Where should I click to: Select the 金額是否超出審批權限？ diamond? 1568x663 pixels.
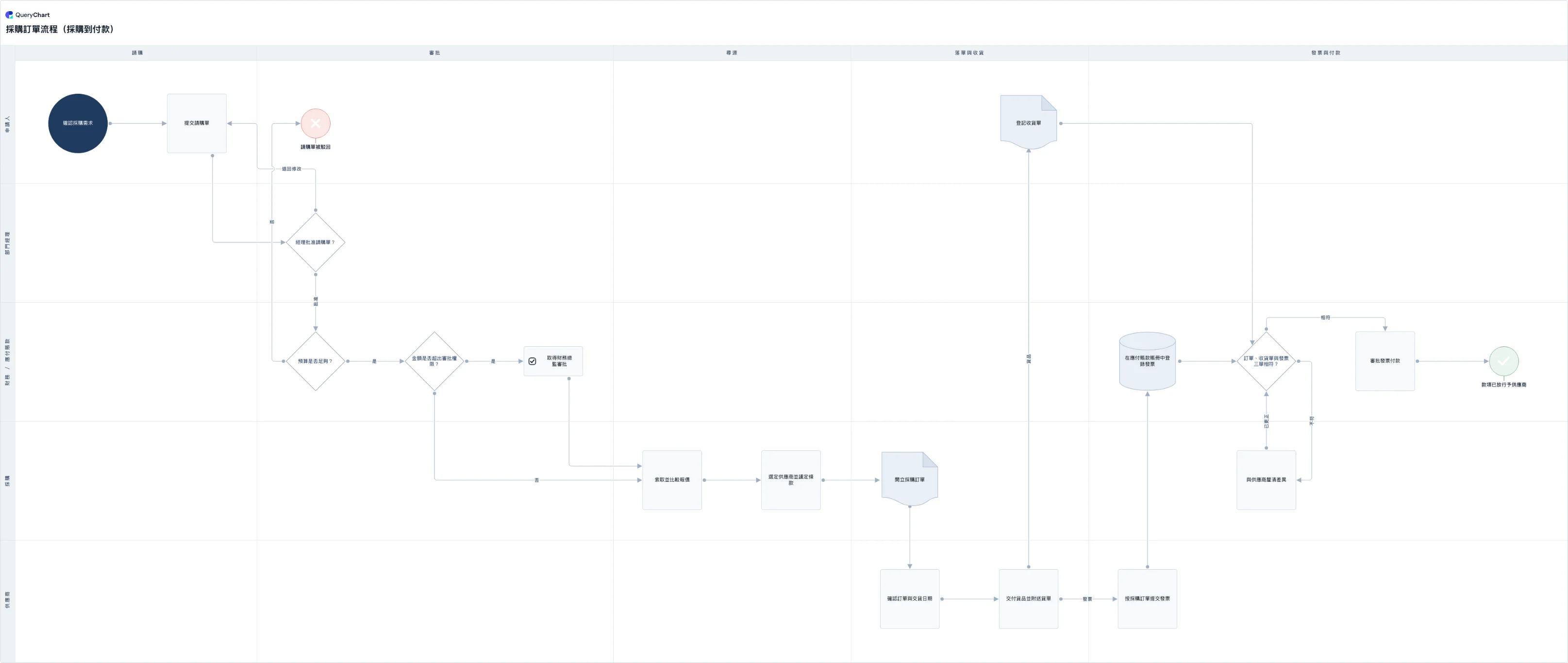(x=434, y=361)
